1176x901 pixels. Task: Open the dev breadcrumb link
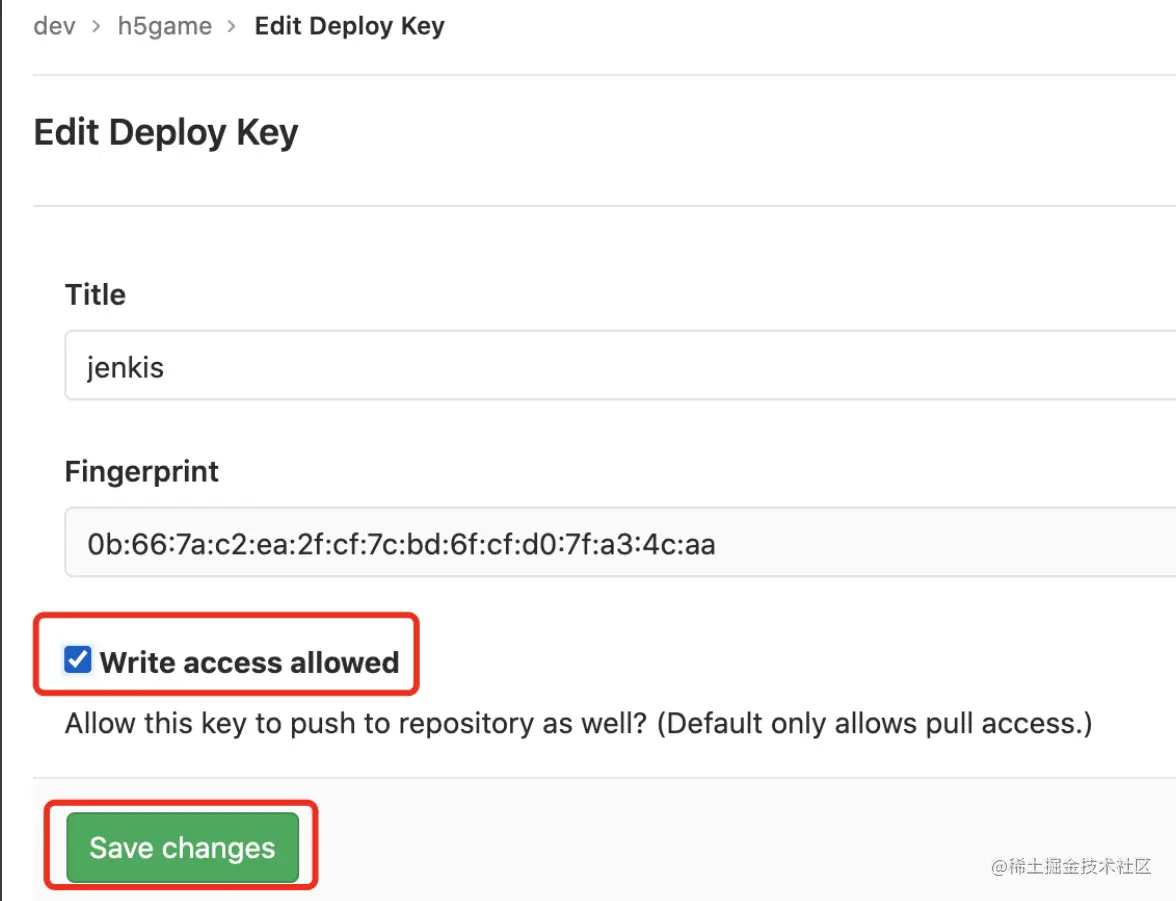coord(54,26)
